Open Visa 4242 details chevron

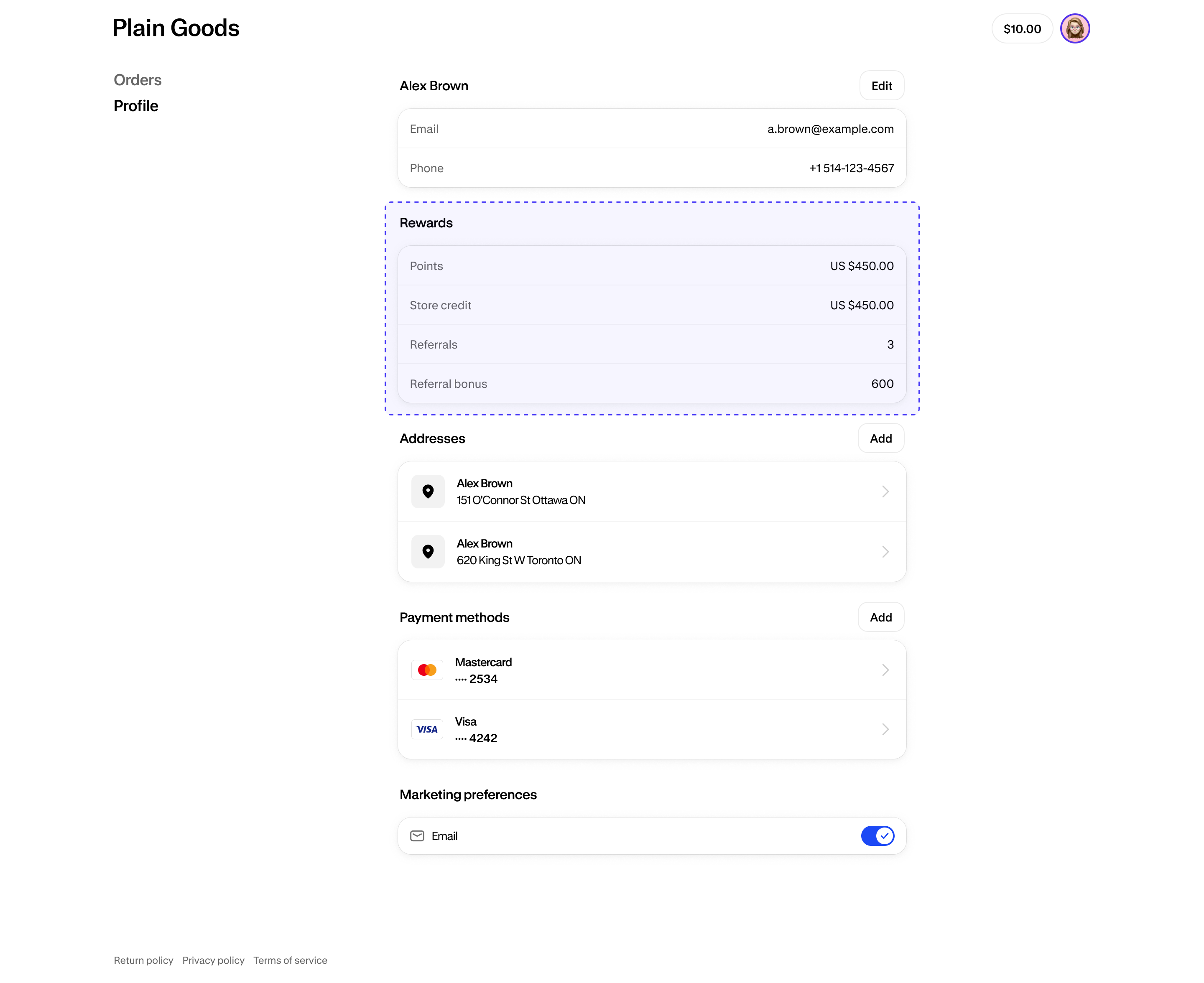(885, 729)
